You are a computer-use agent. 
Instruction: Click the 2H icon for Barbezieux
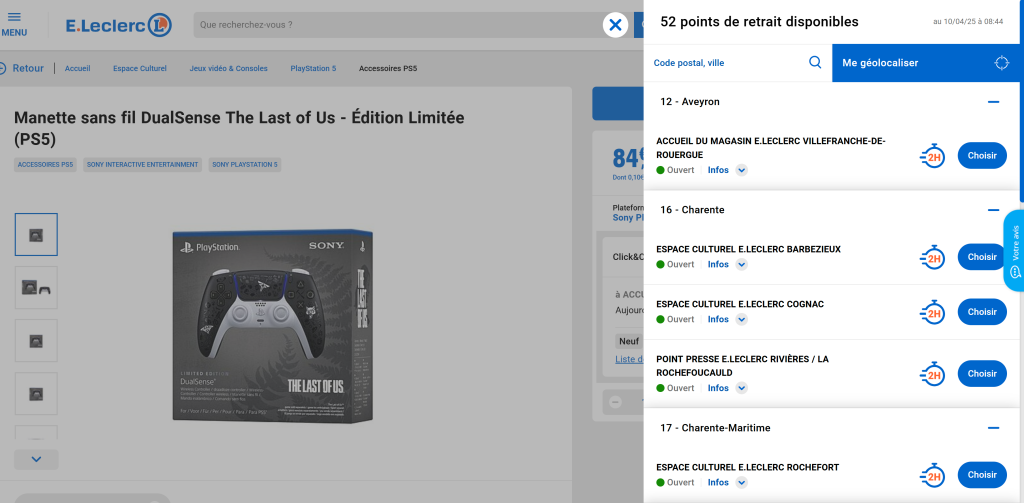(933, 257)
